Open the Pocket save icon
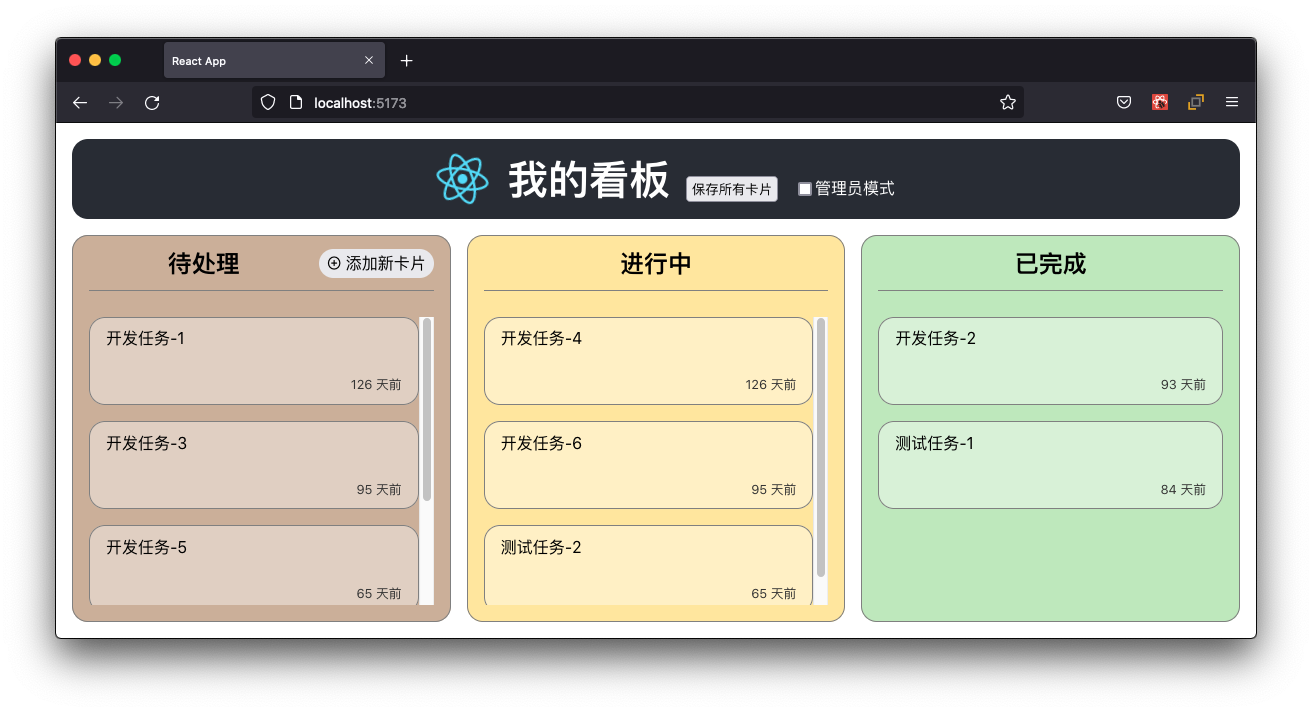The width and height of the screenshot is (1312, 712). [1124, 102]
